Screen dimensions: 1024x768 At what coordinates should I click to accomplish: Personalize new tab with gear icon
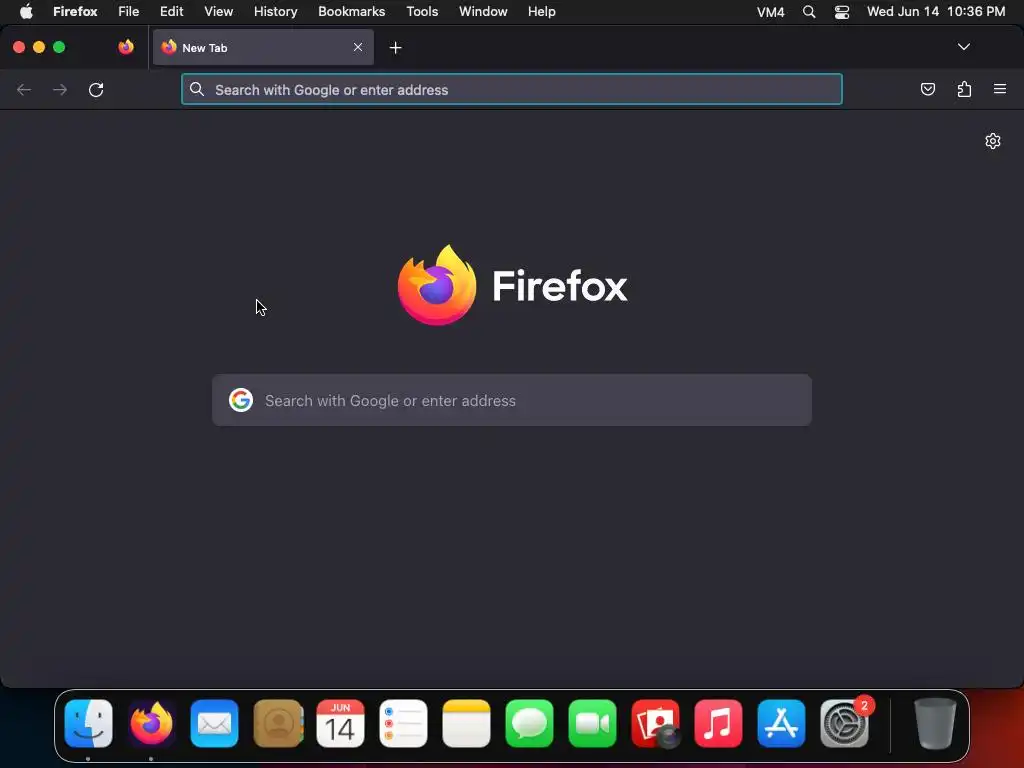pyautogui.click(x=993, y=141)
